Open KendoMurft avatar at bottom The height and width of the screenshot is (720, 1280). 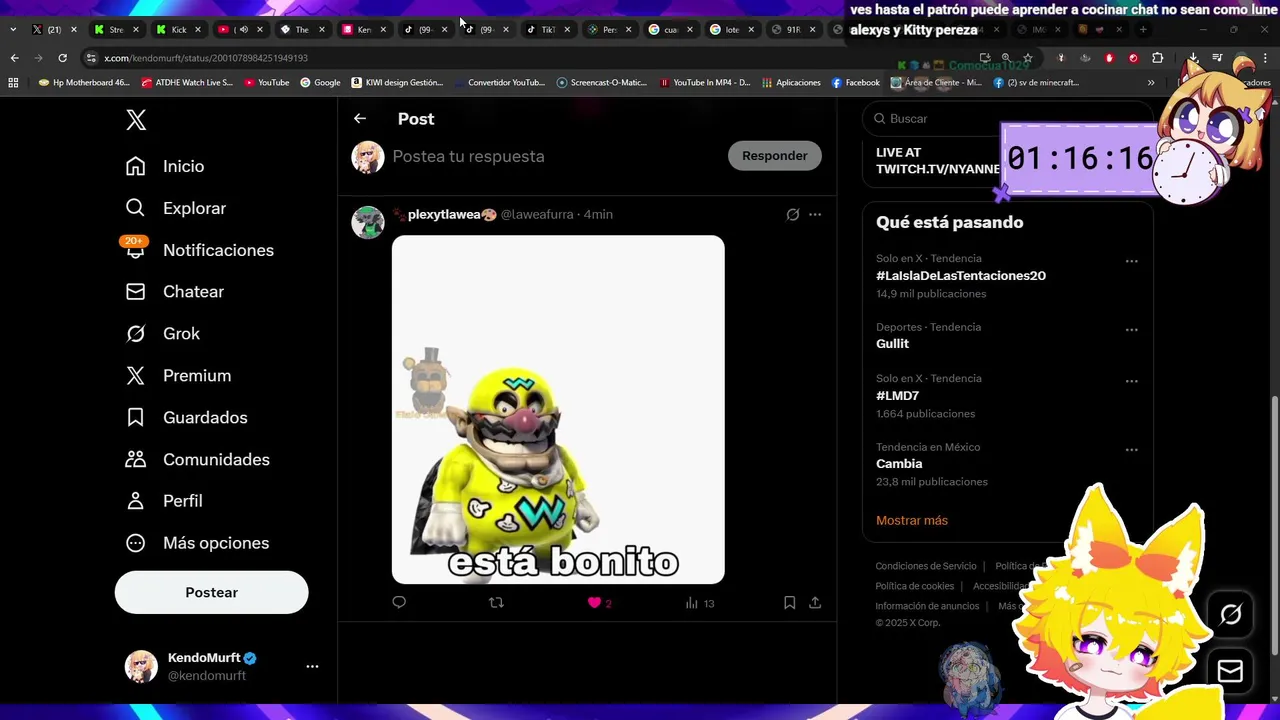(x=141, y=667)
